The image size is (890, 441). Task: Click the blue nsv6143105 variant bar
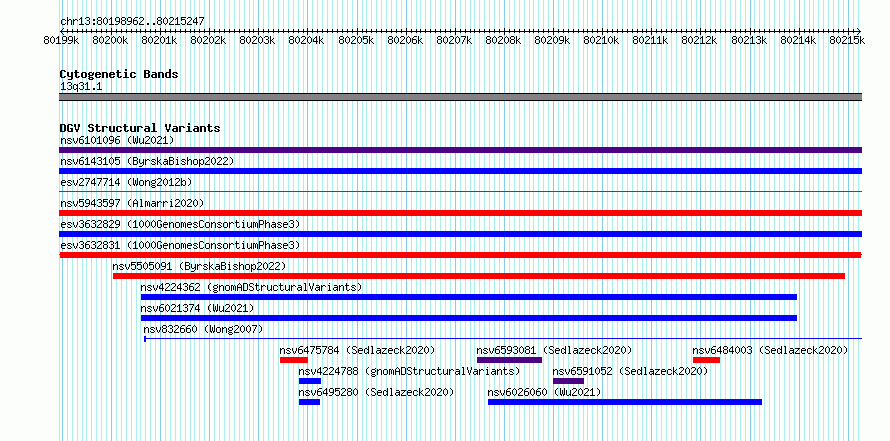point(460,171)
